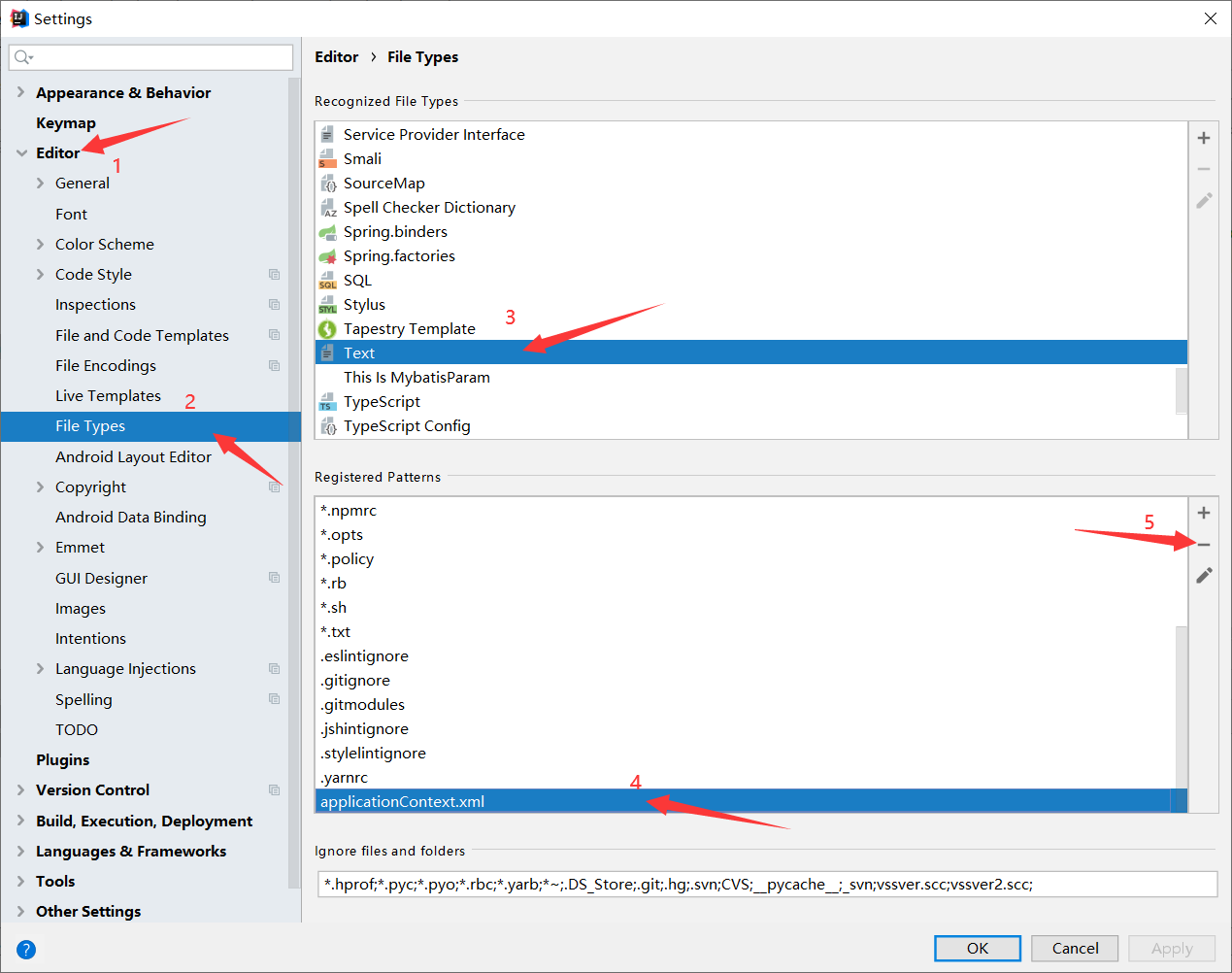The height and width of the screenshot is (973, 1232).
Task: Click OK to confirm settings
Action: (x=978, y=948)
